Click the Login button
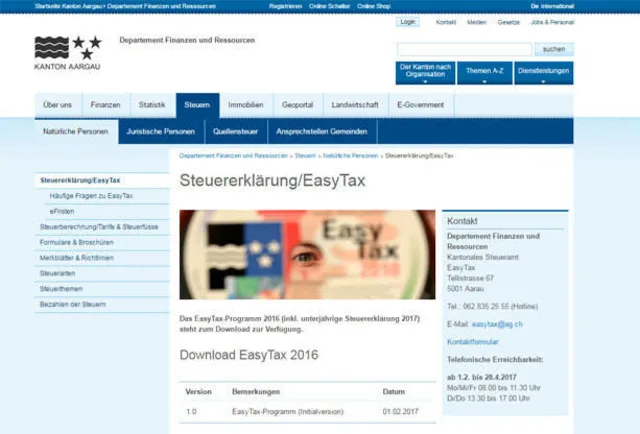Screen dimensions: 640x434 (407, 22)
